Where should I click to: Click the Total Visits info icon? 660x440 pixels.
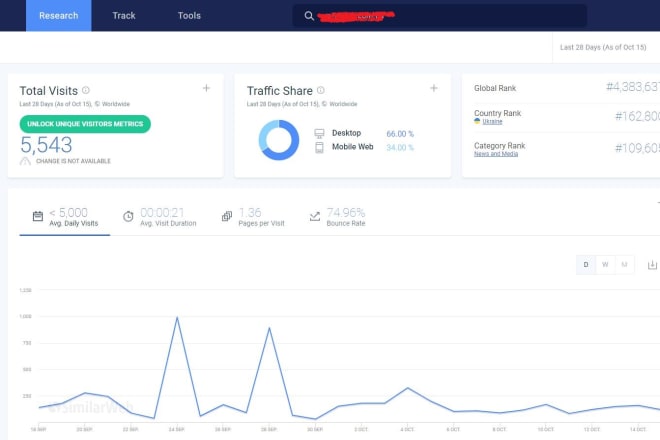[x=85, y=90]
